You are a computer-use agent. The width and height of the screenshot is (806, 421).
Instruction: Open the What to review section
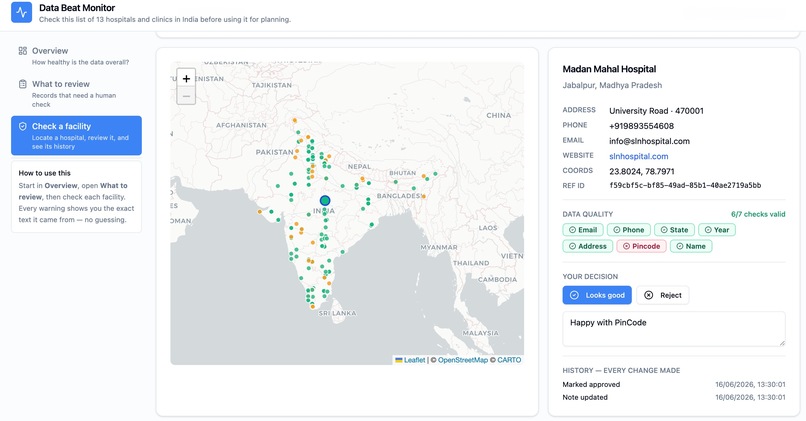click(76, 94)
